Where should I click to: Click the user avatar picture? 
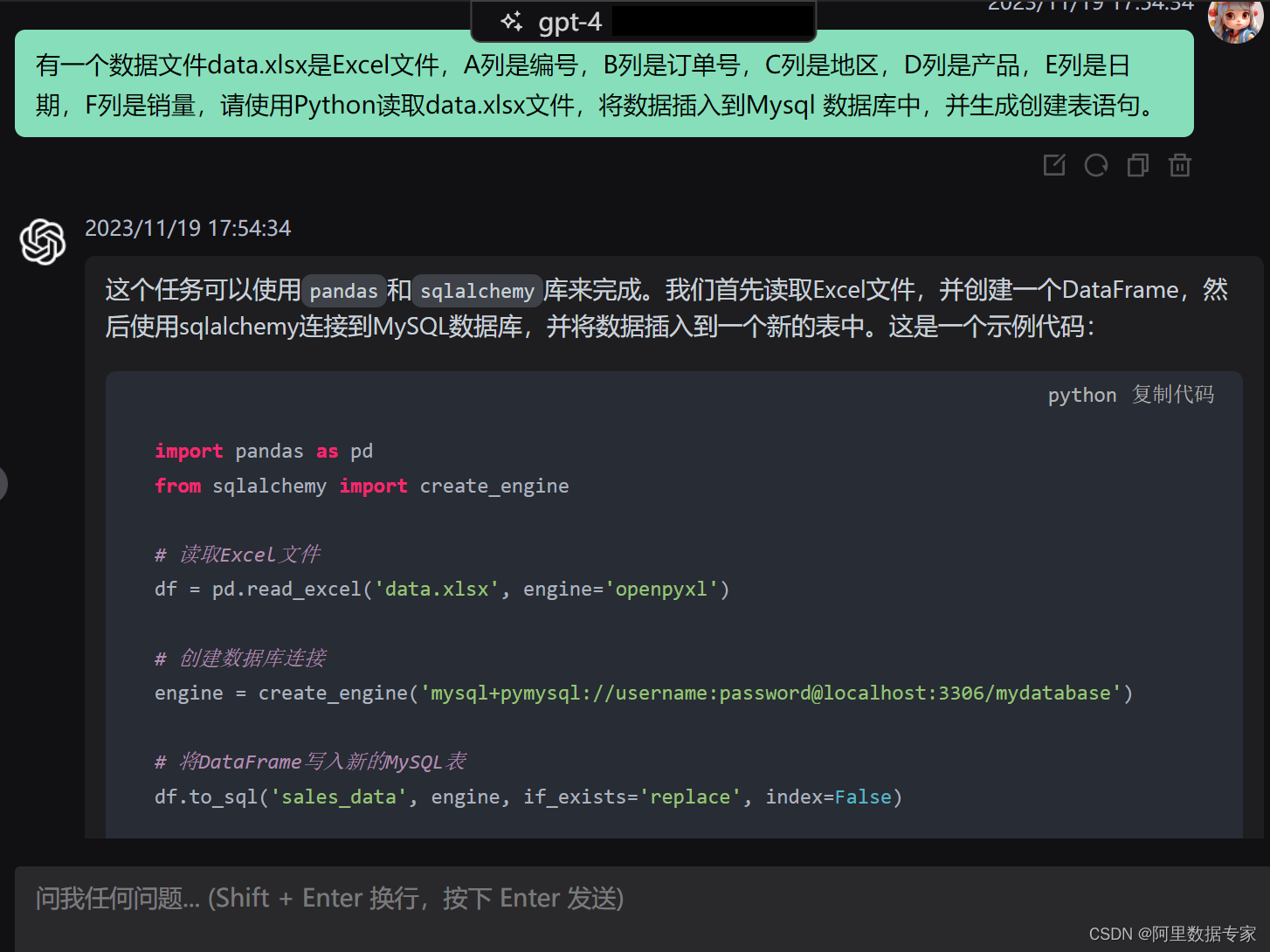point(1235,19)
